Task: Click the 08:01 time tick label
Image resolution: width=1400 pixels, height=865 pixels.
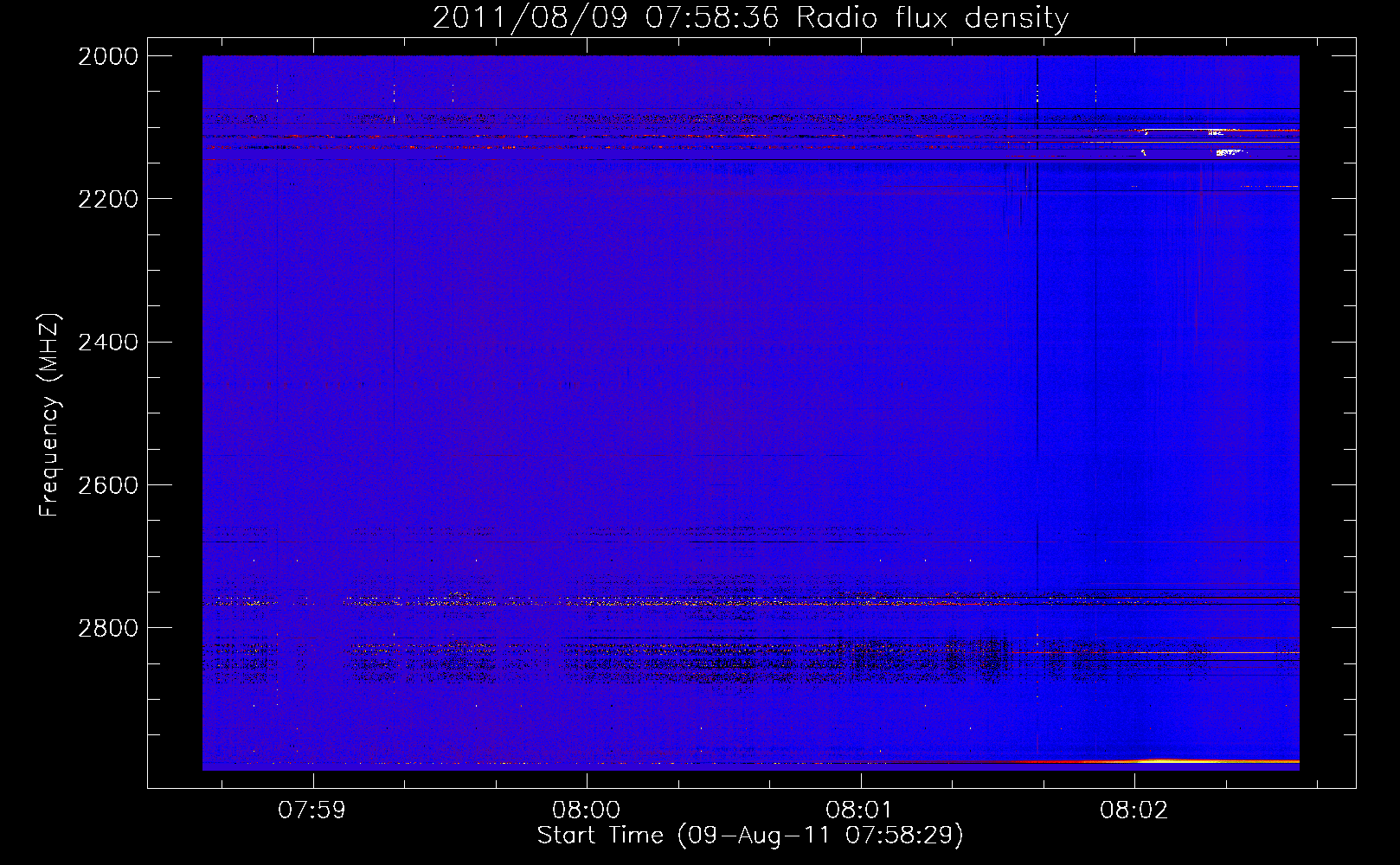Action: pyautogui.click(x=860, y=811)
